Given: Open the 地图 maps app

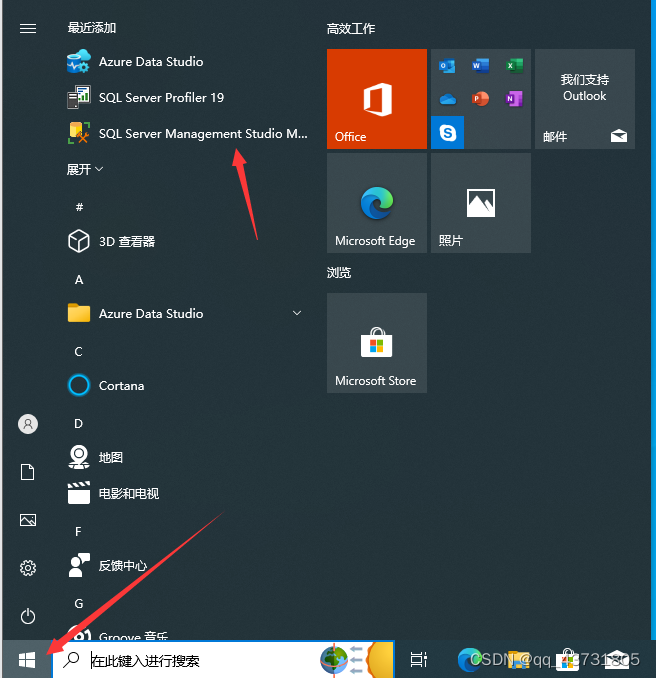Looking at the screenshot, I should [x=186, y=457].
